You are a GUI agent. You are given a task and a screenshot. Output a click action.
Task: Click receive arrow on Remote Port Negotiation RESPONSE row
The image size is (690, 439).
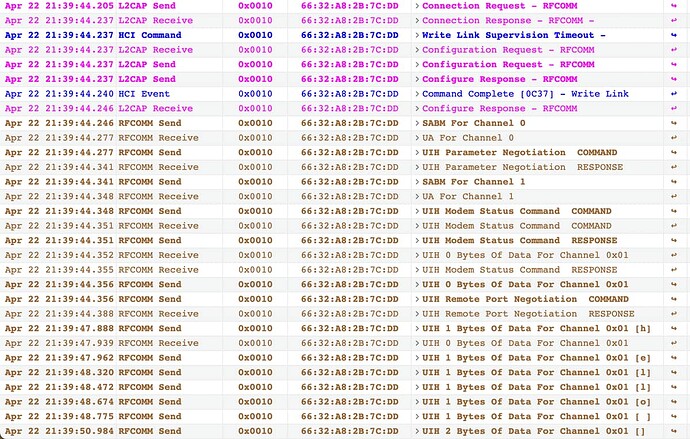point(674,314)
